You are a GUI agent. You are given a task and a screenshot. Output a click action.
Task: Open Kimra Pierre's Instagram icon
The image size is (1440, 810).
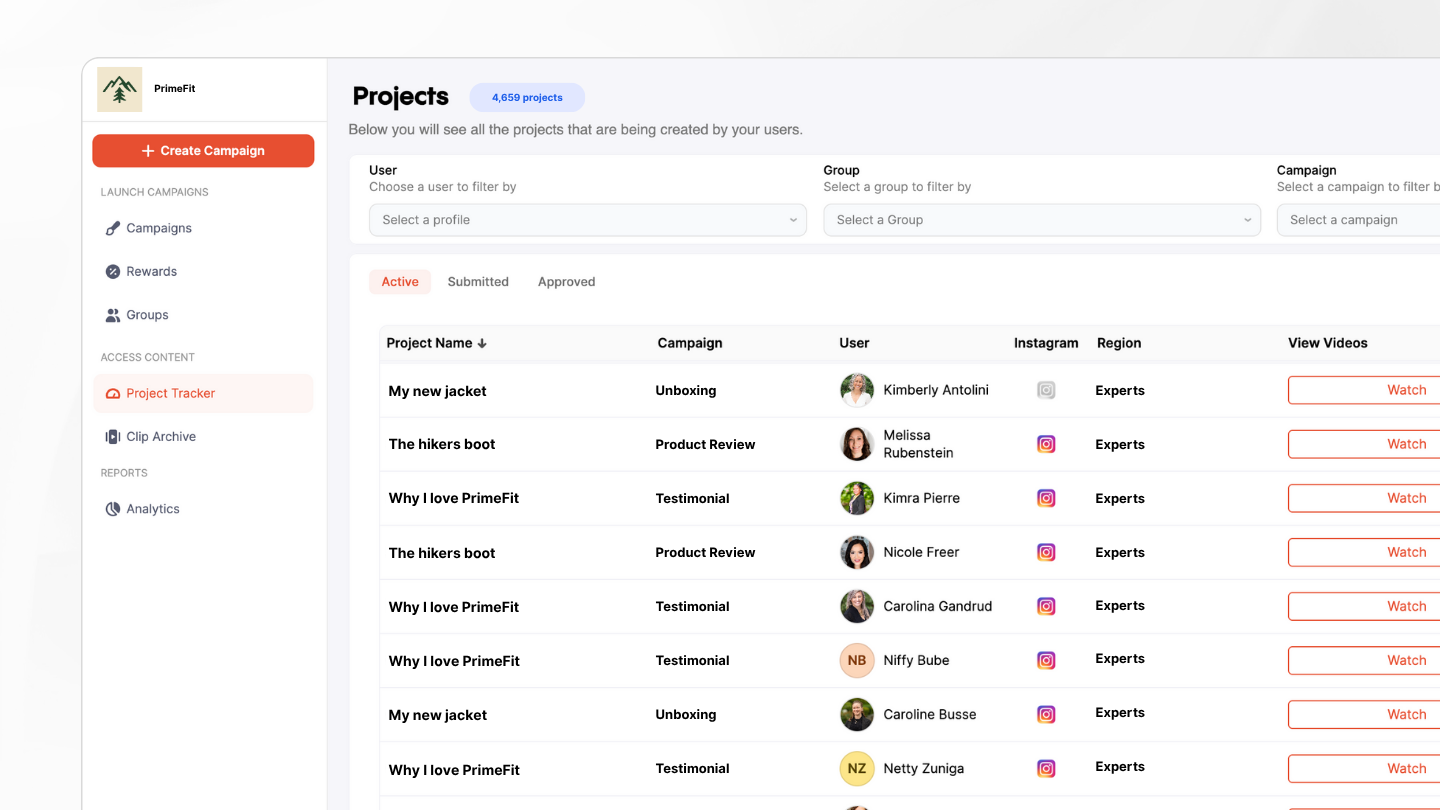click(x=1046, y=498)
